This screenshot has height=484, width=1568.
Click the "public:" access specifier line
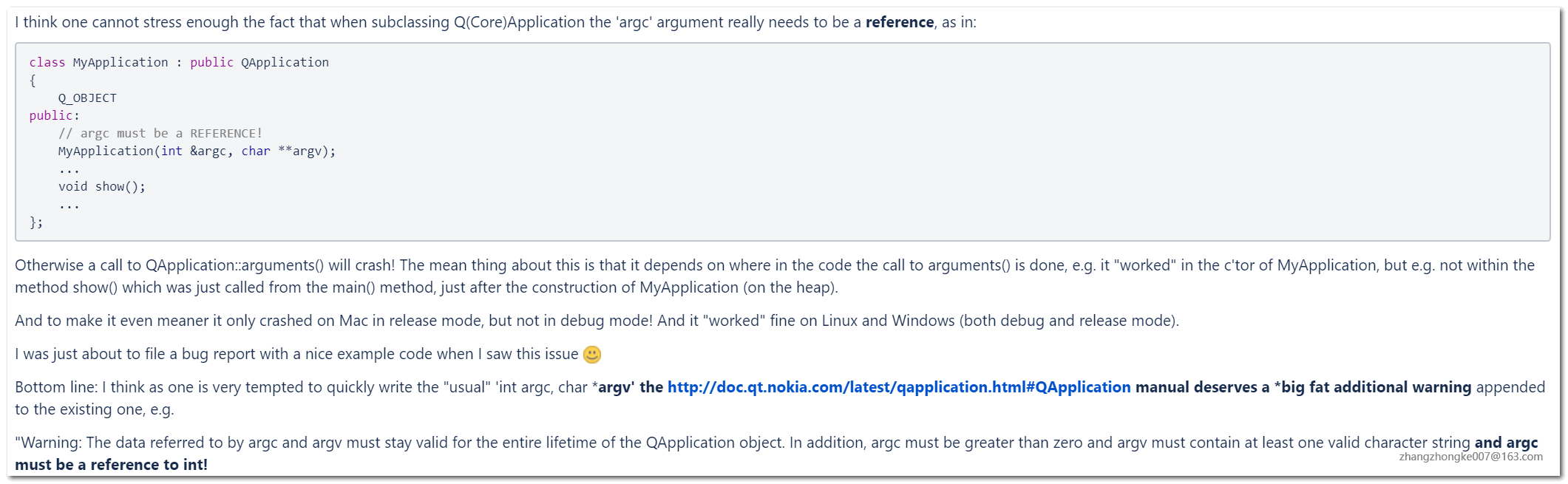(x=54, y=116)
